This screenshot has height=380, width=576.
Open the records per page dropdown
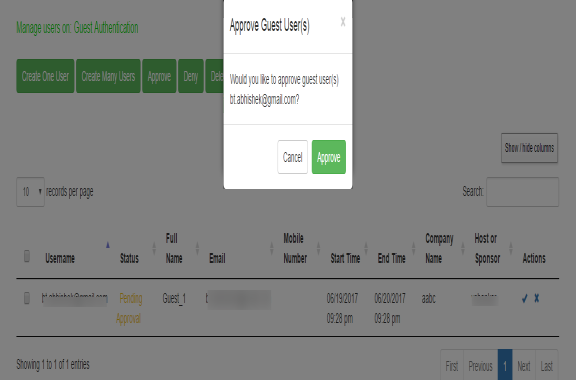(30, 192)
